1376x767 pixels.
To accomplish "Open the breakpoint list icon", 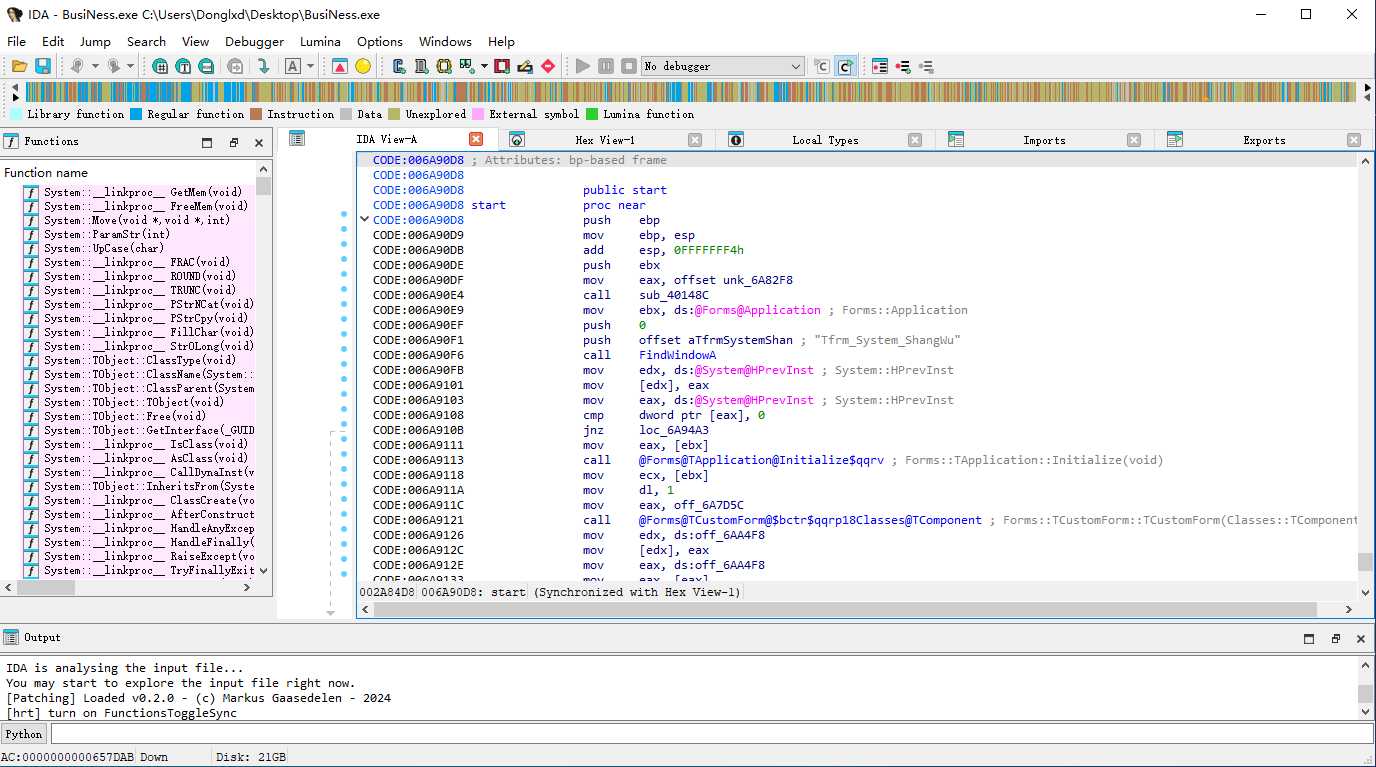I will pos(880,66).
